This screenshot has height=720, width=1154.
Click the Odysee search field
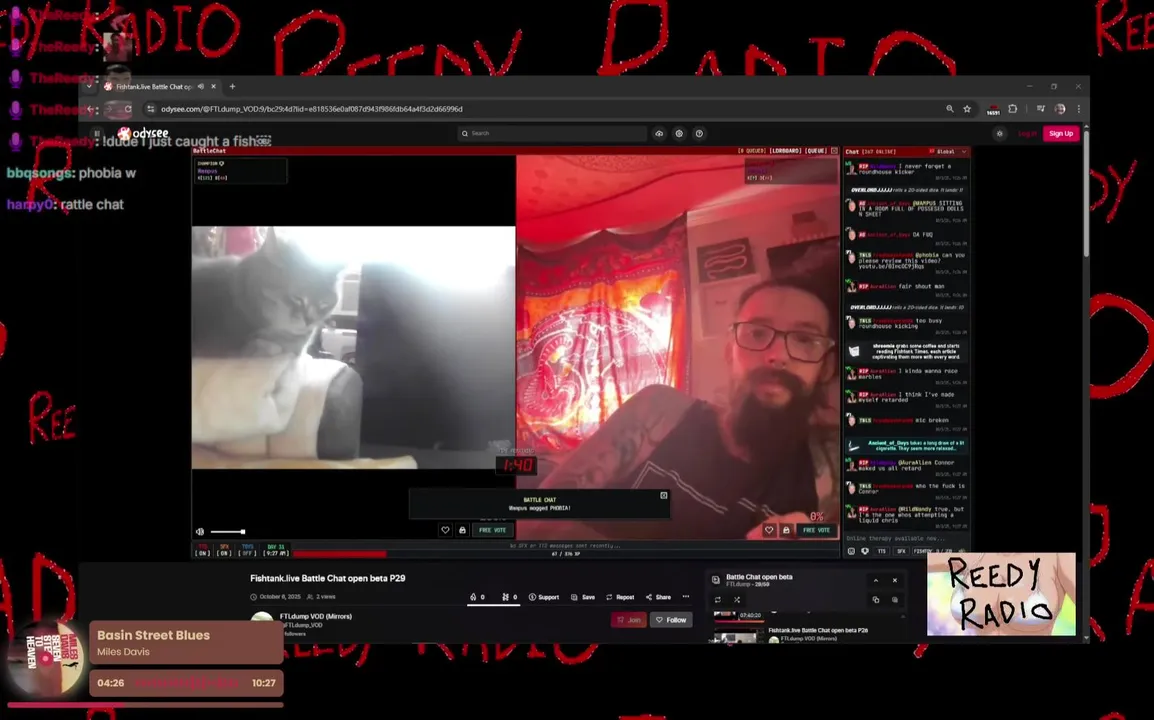coord(552,133)
